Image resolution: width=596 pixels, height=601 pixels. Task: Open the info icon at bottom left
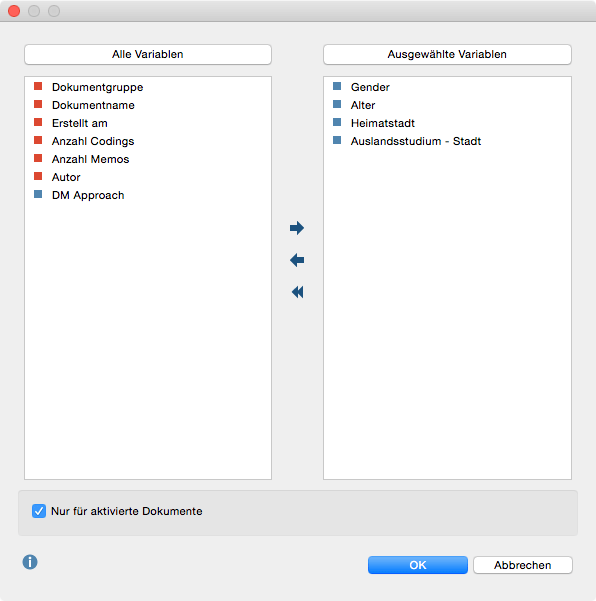tap(30, 562)
